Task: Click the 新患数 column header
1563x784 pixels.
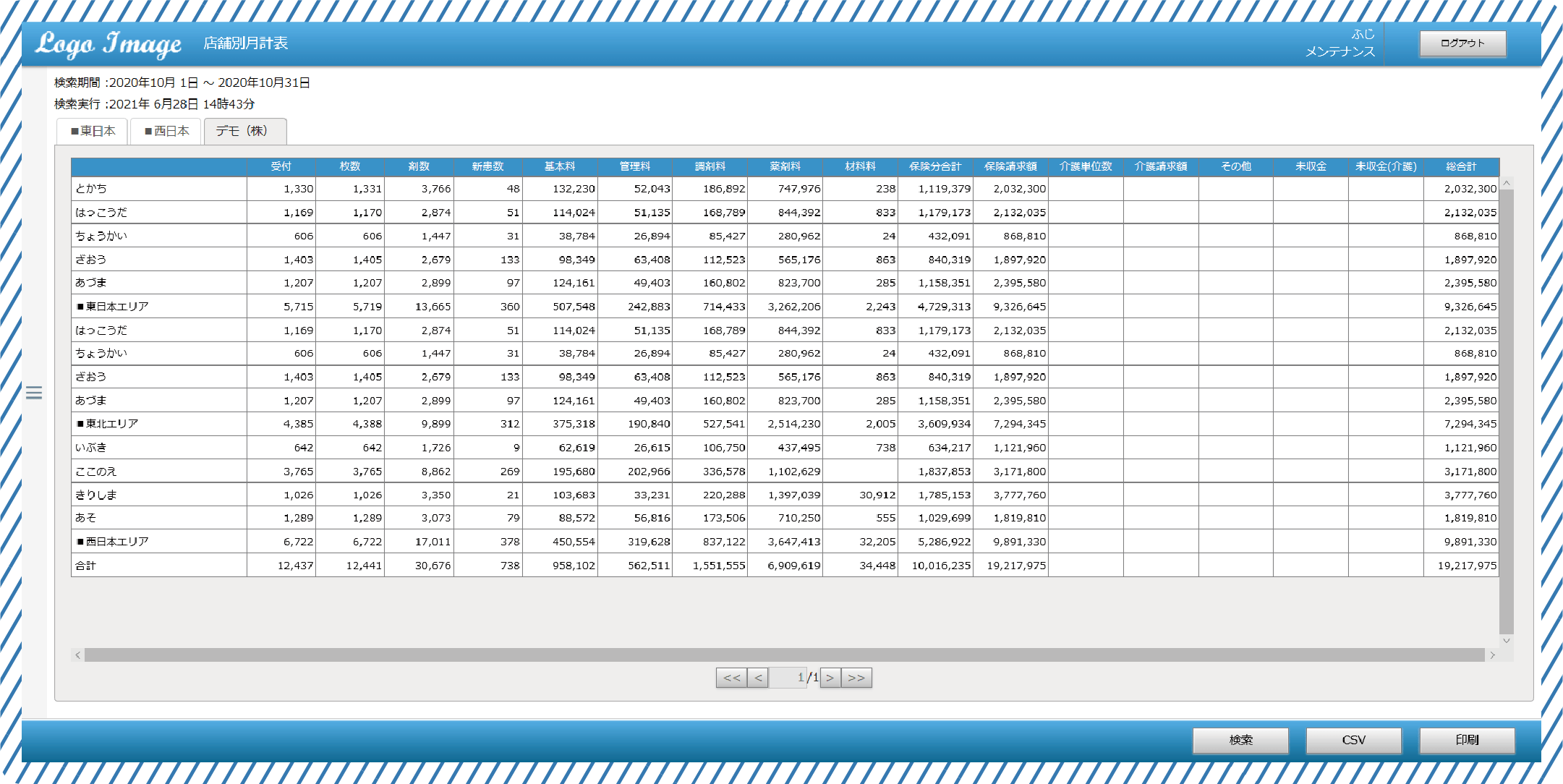Action: (x=487, y=166)
